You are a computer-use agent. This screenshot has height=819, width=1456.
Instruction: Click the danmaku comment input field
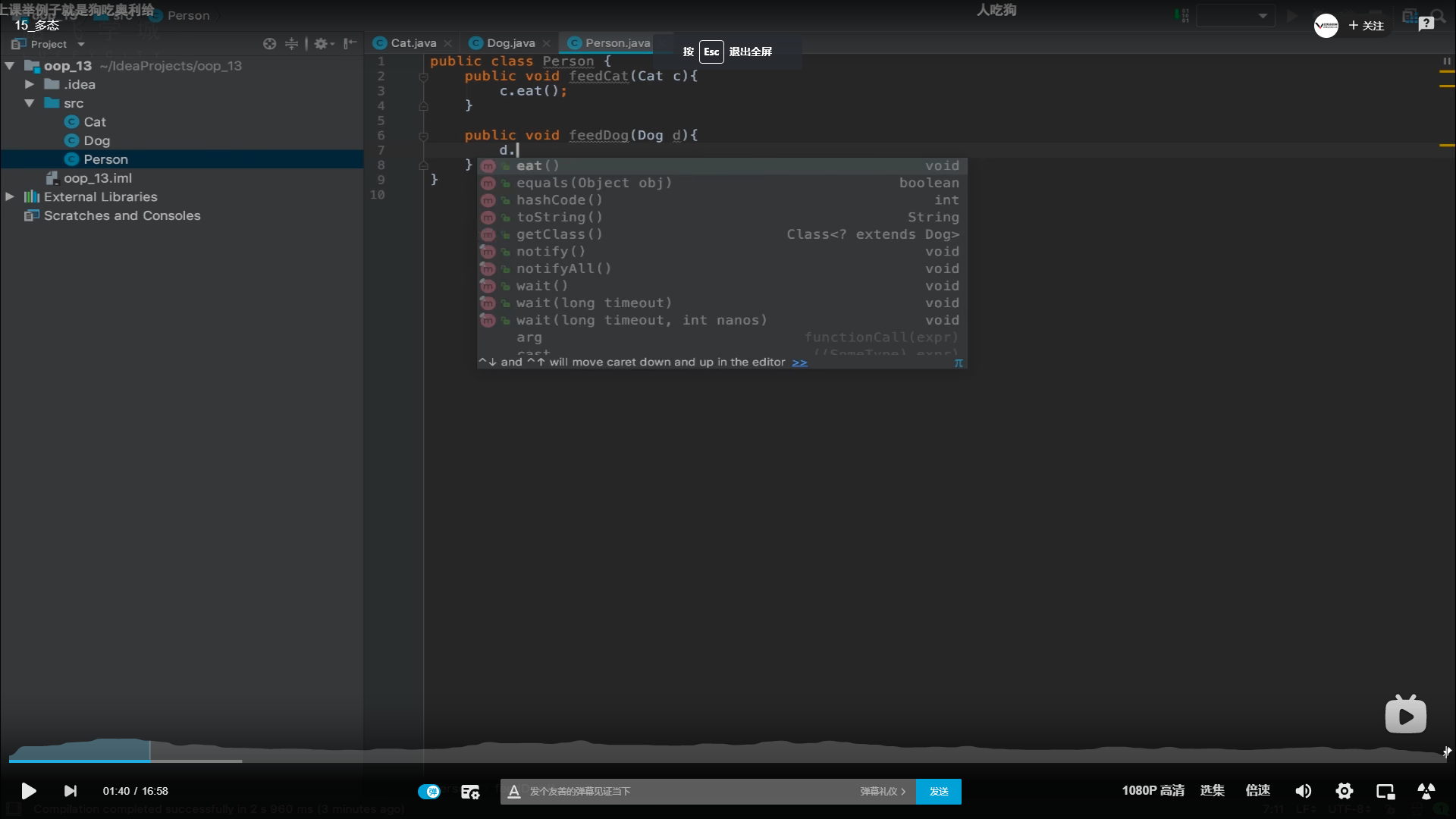click(682, 791)
